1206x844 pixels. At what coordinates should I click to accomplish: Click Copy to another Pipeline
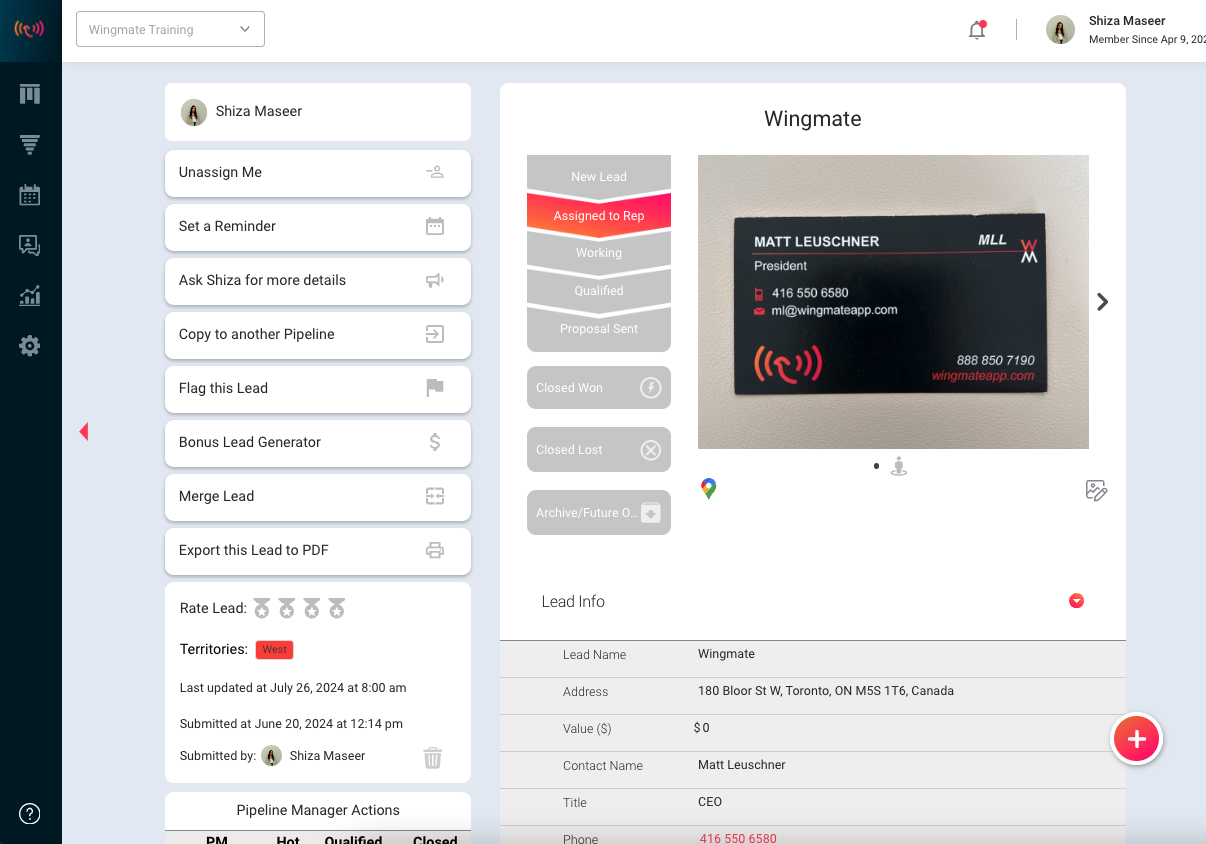coord(318,334)
